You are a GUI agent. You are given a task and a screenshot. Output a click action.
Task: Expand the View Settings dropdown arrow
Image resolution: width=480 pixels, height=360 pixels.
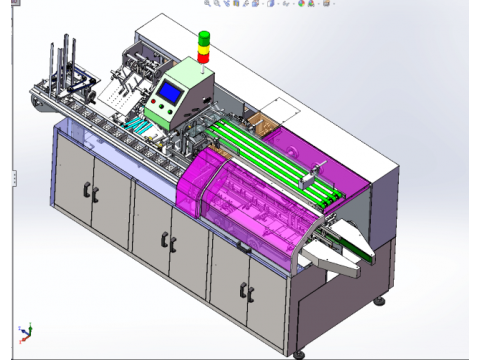(x=334, y=4)
